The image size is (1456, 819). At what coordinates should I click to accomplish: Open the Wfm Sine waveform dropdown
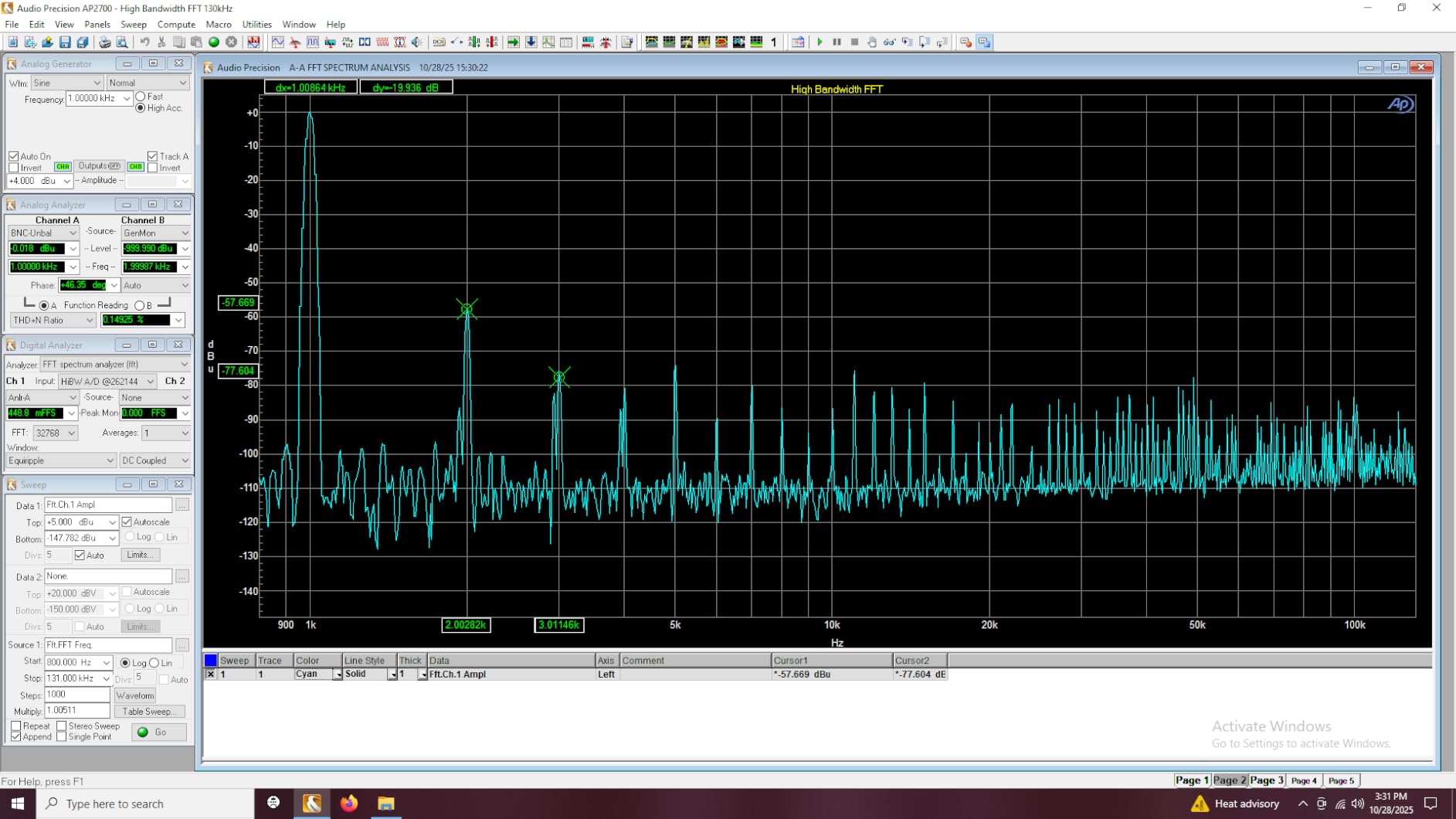pos(67,83)
